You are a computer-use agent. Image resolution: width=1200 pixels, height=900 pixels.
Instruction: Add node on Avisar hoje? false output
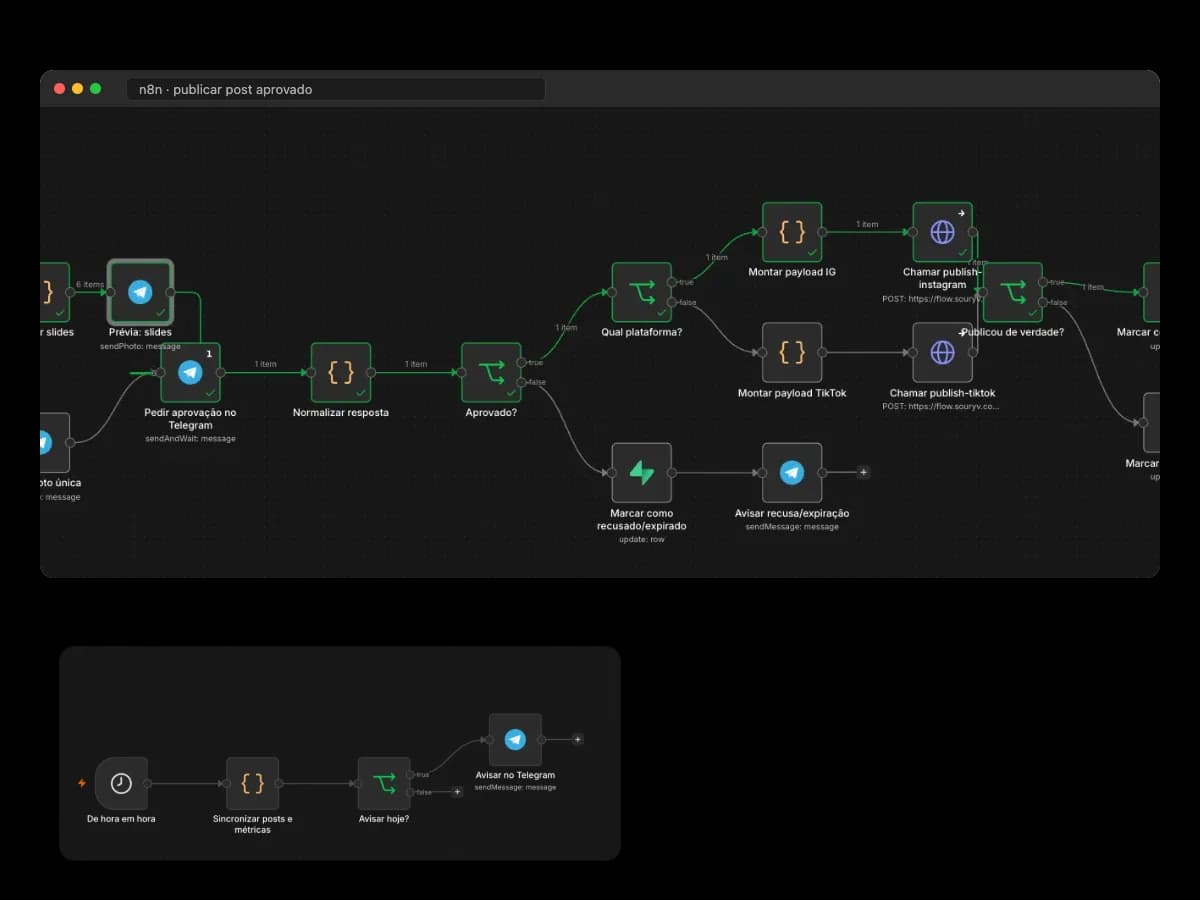tap(457, 792)
